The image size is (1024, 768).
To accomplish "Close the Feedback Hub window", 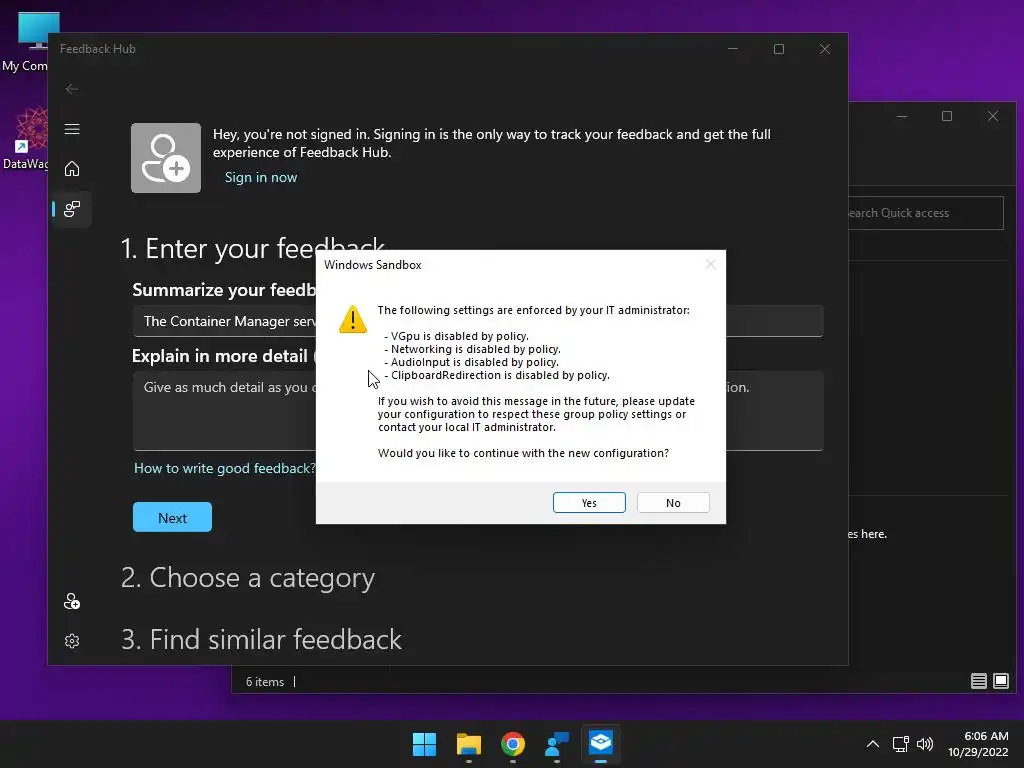I will pos(825,49).
